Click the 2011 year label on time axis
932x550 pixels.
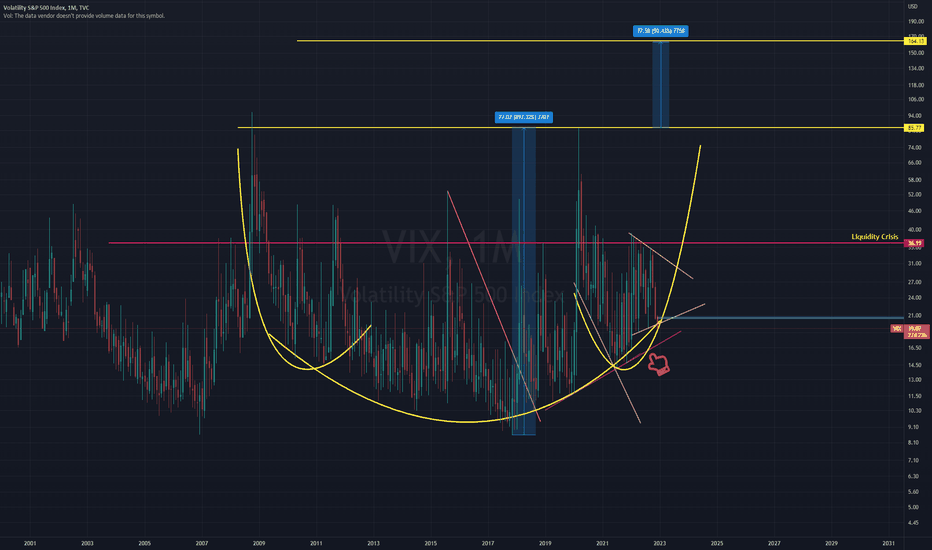pyautogui.click(x=316, y=543)
